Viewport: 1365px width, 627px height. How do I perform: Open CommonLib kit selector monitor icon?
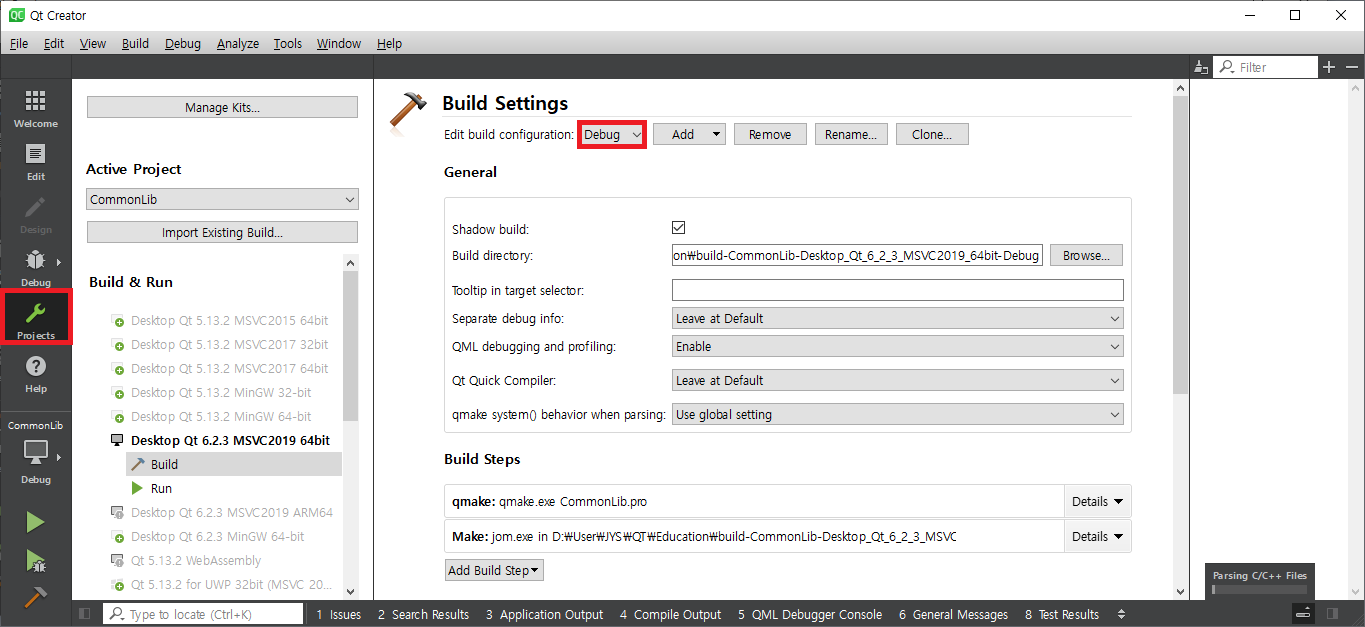[35, 452]
